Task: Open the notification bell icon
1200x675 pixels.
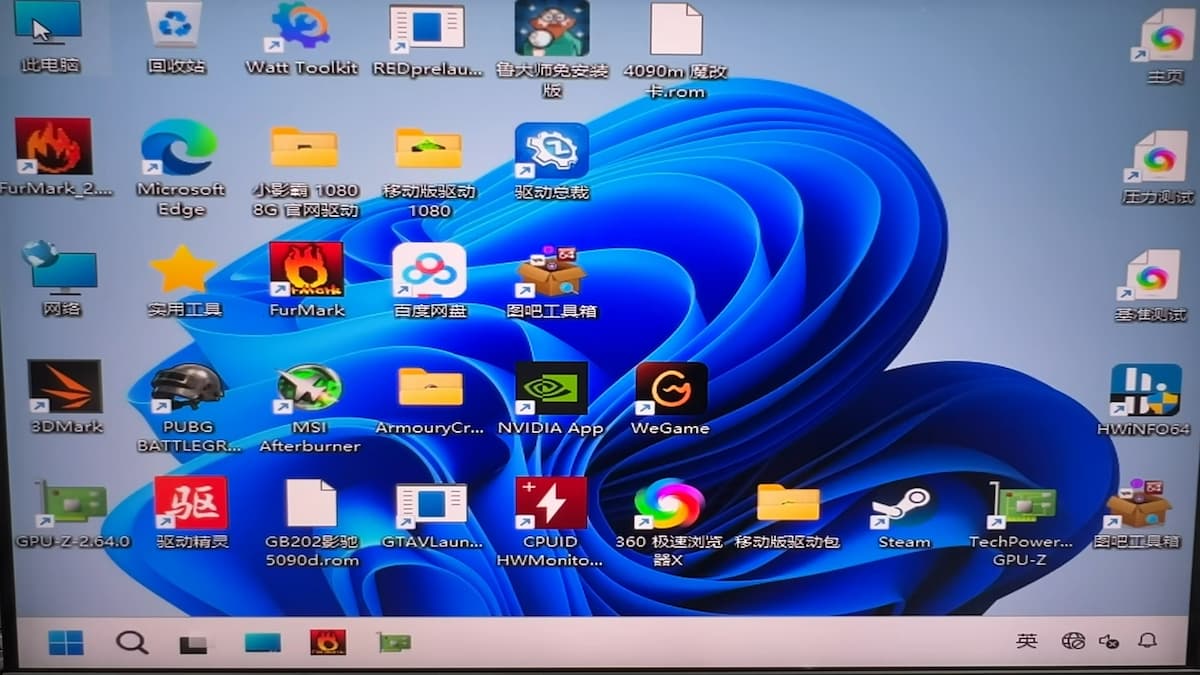Action: 1148,640
